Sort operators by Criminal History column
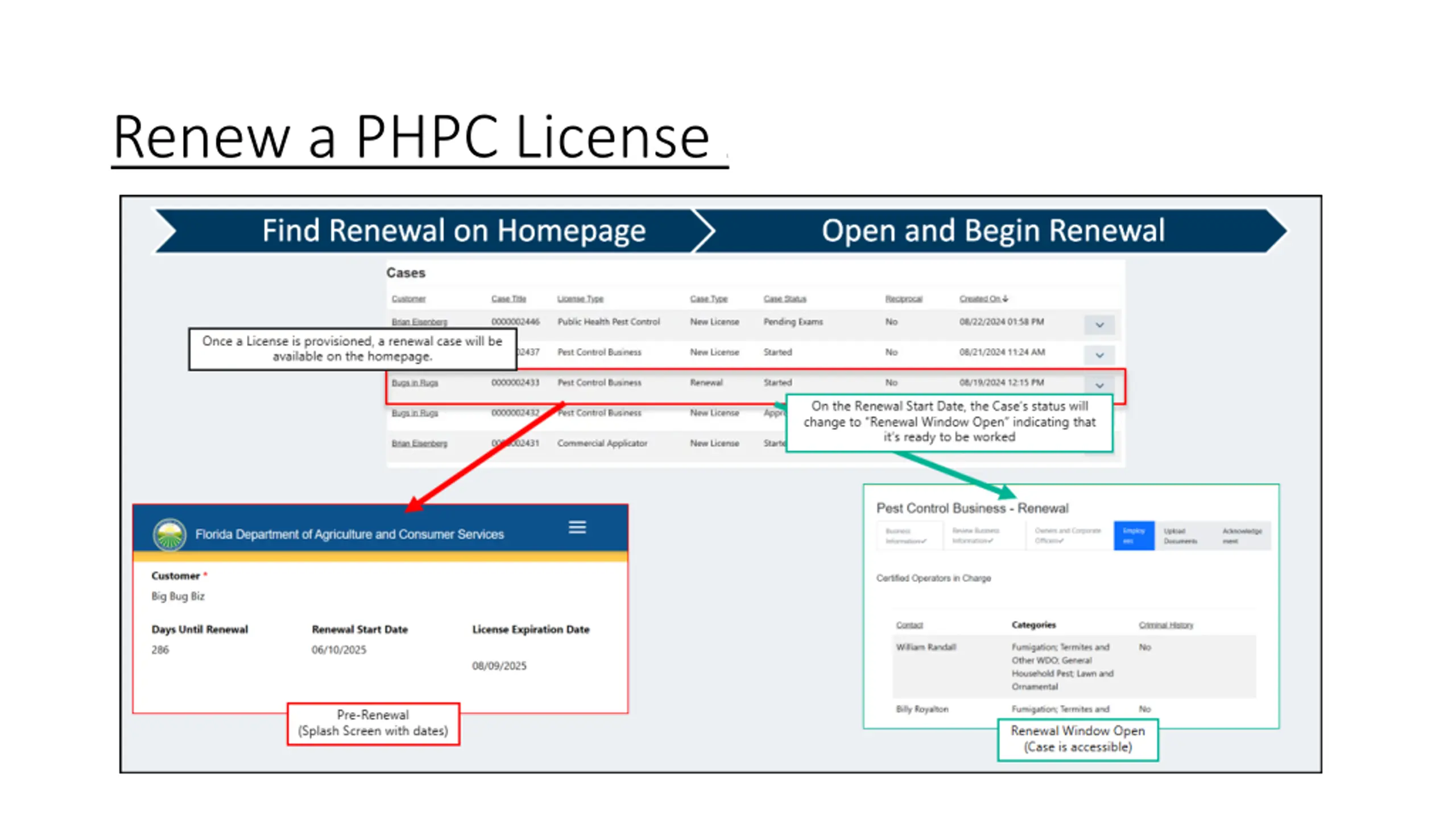 coord(1165,625)
